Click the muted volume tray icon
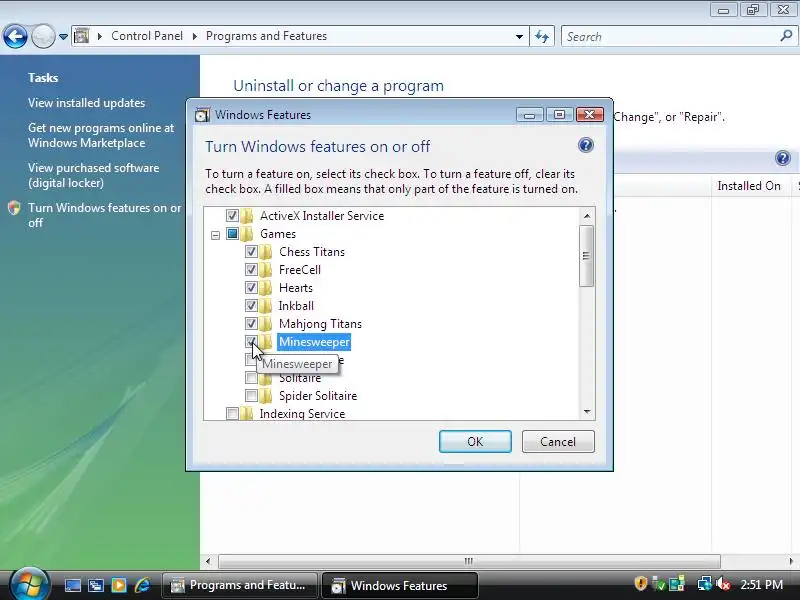 [722, 584]
